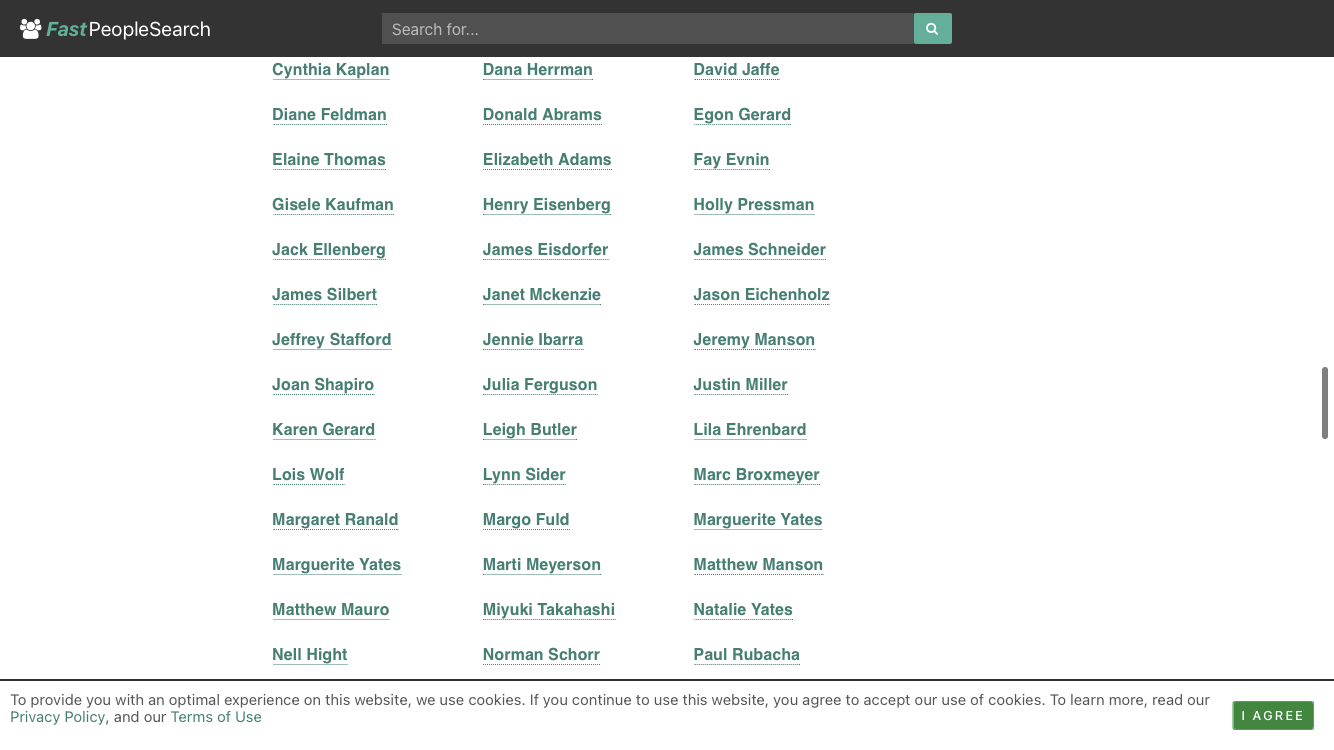This screenshot has height=750, width=1334.
Task: Click the James Schneider name link
Action: point(760,249)
